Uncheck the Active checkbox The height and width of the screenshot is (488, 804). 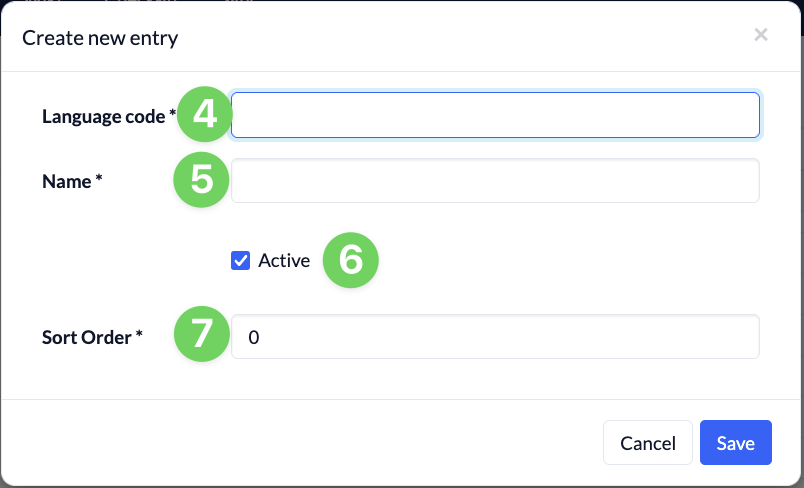click(x=240, y=260)
